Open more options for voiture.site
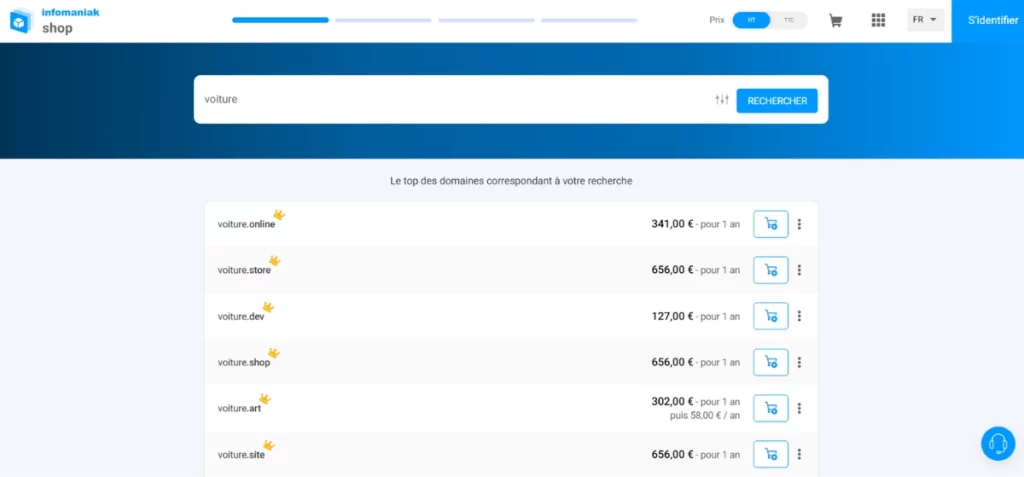The height and width of the screenshot is (477, 1024). click(799, 454)
